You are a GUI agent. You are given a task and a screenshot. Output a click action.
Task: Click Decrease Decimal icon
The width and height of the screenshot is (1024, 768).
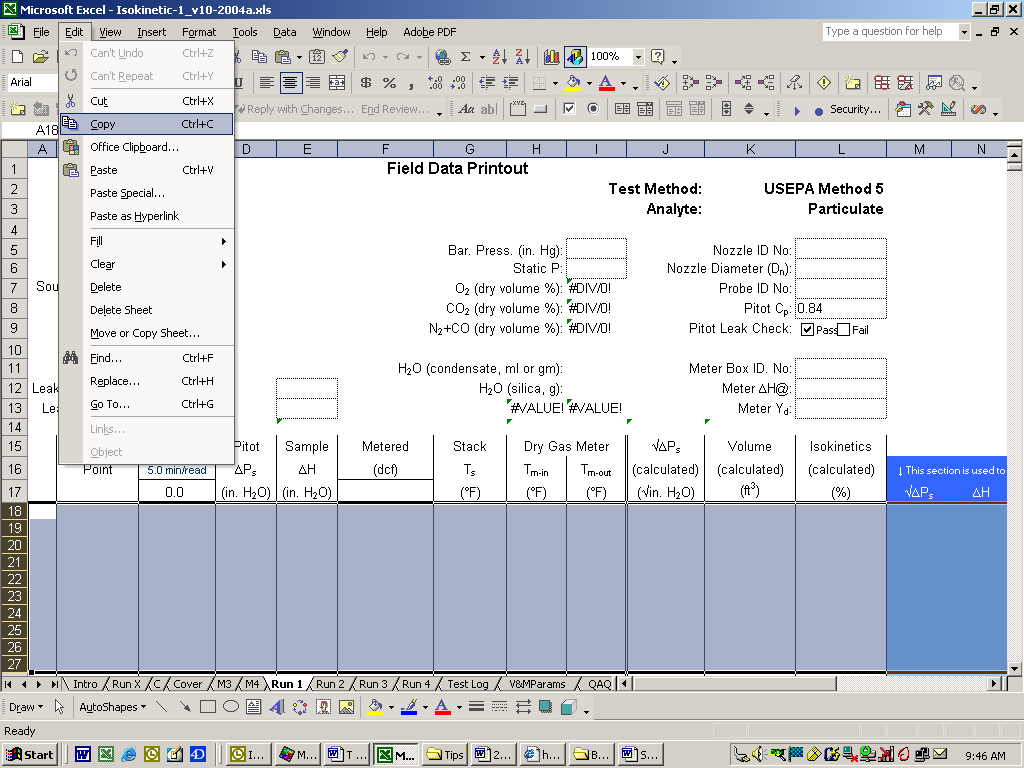click(x=458, y=83)
